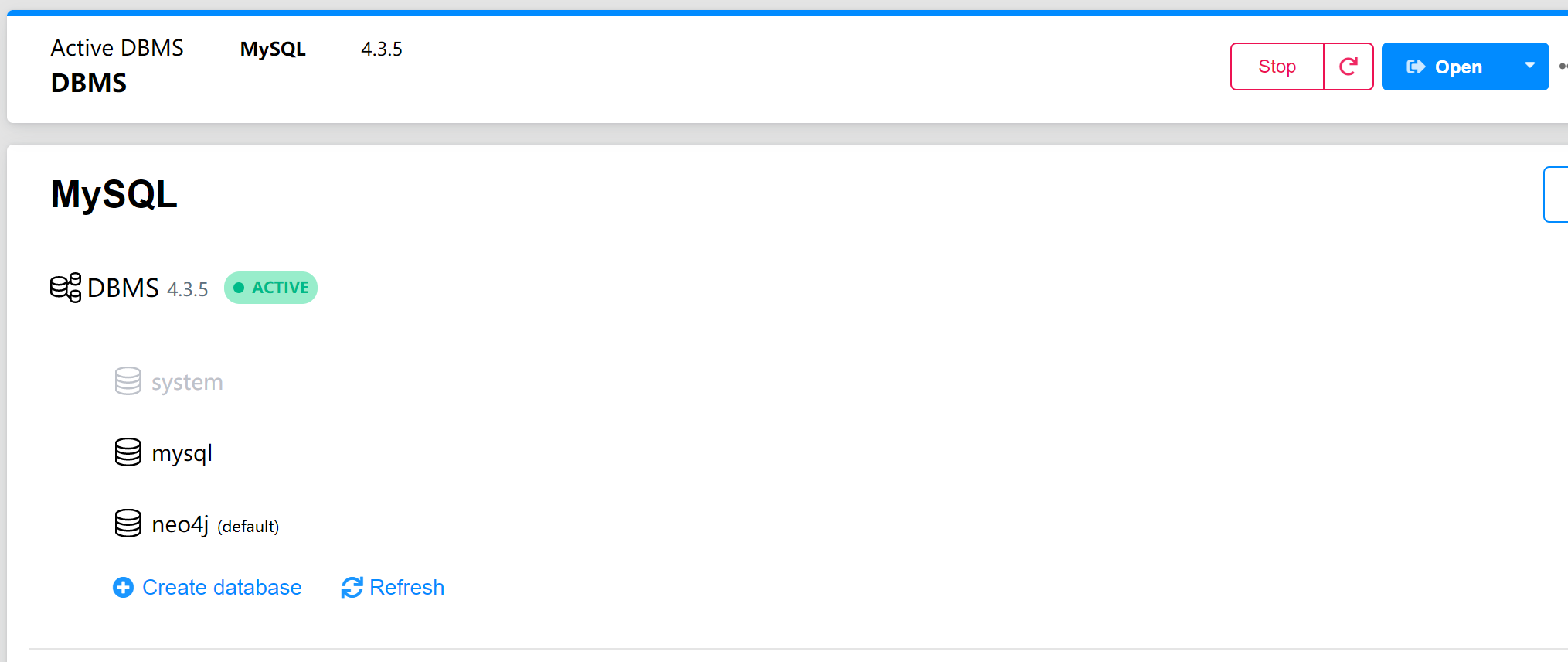Select the system database entry
Image resolution: width=1568 pixels, height=662 pixels.
[187, 382]
